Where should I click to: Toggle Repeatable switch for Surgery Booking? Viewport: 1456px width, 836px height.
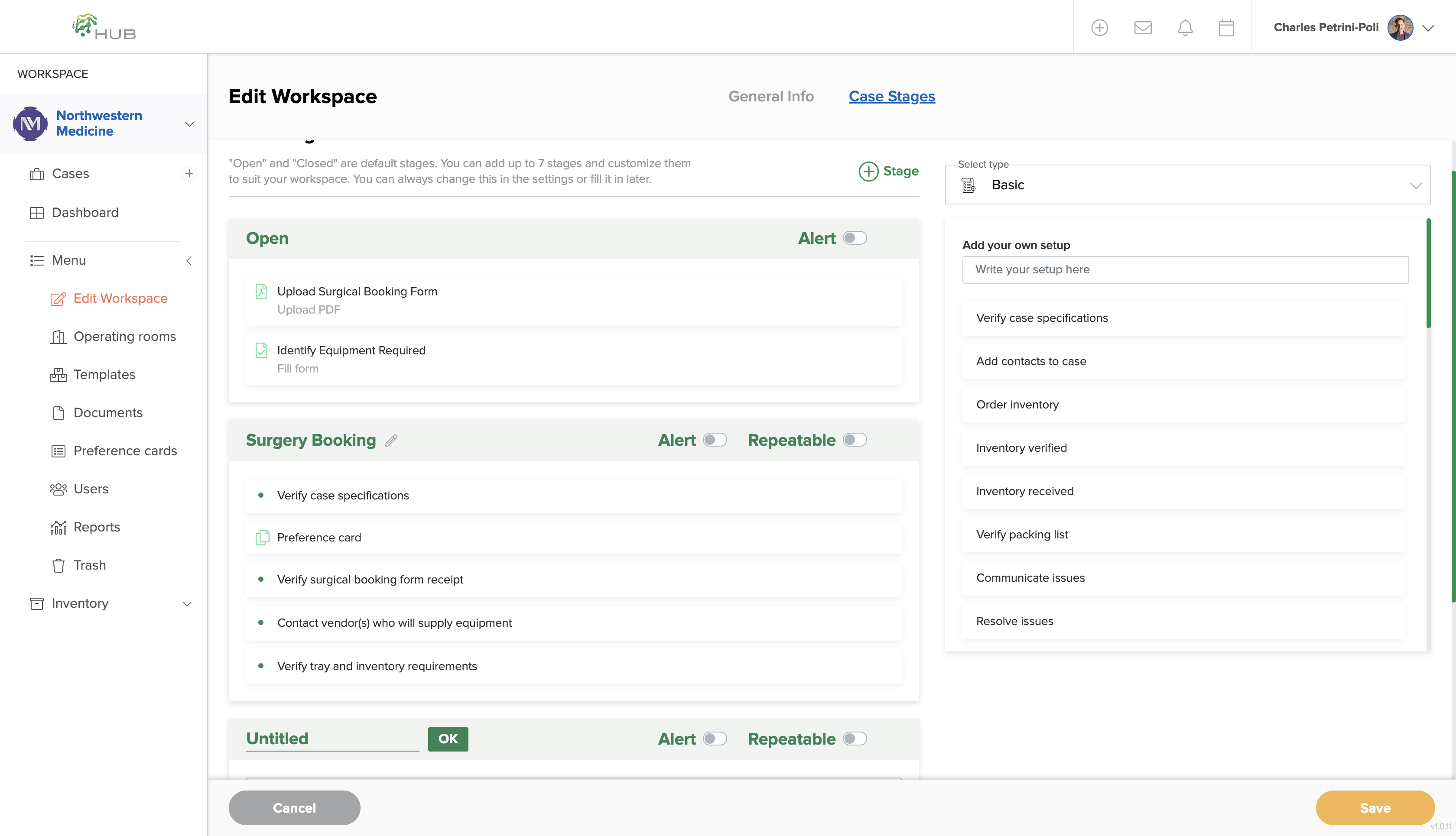855,440
